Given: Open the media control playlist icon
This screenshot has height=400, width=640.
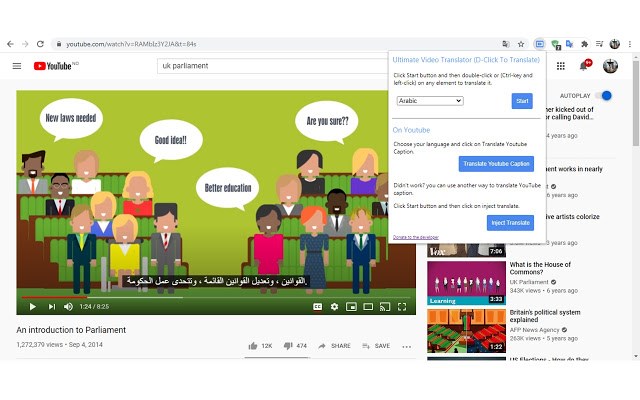Looking at the screenshot, I should pos(599,44).
